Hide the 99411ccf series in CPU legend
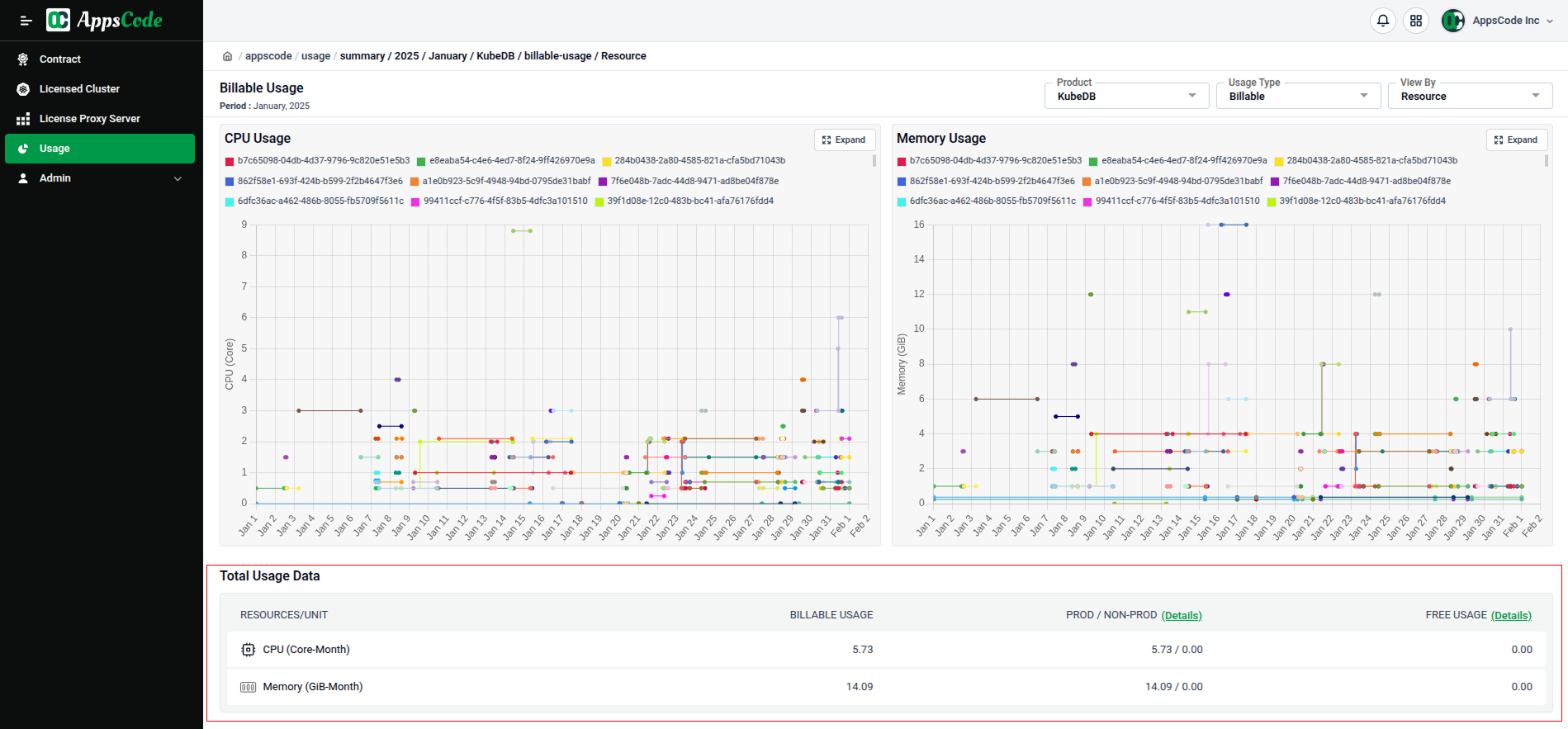Viewport: 1568px width, 729px height. click(x=505, y=201)
